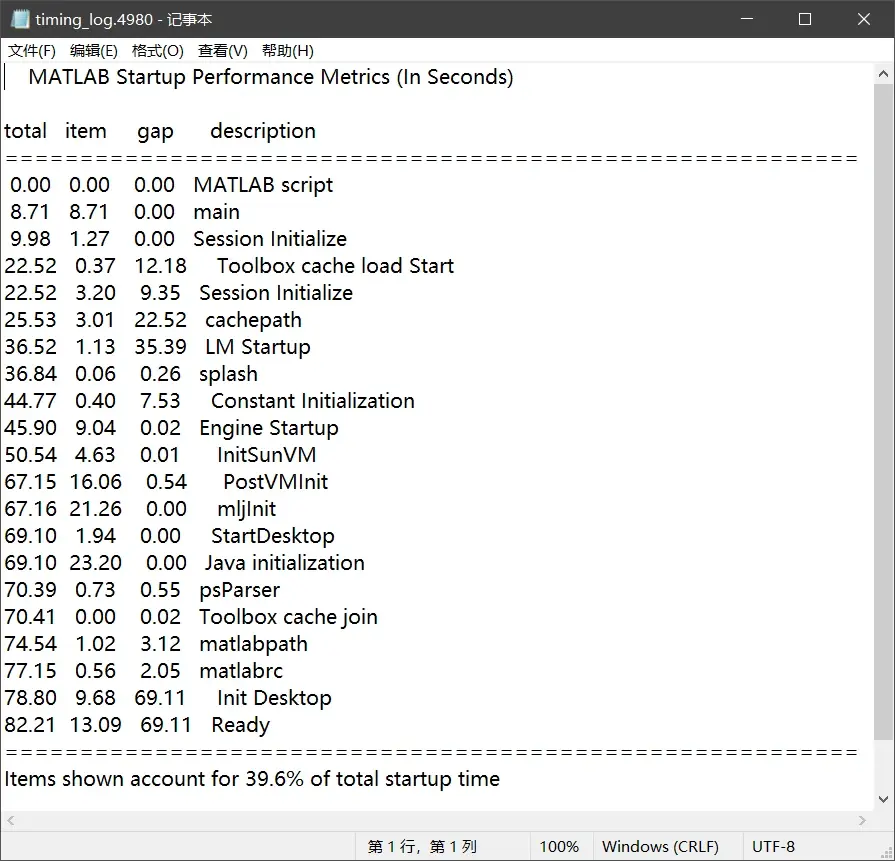This screenshot has width=895, height=861.
Task: Maximize the Notepad window
Action: 805,19
